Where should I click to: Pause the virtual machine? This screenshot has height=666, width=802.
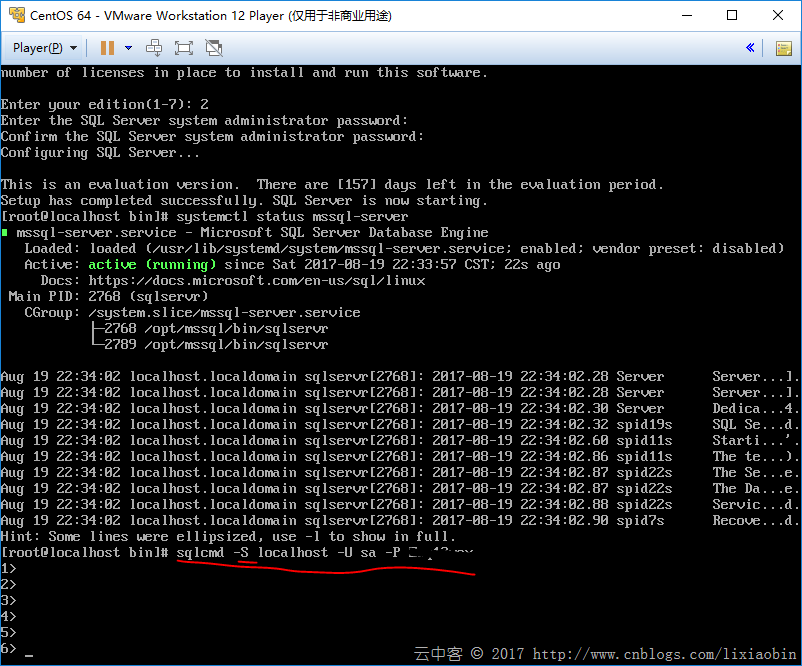coord(106,48)
